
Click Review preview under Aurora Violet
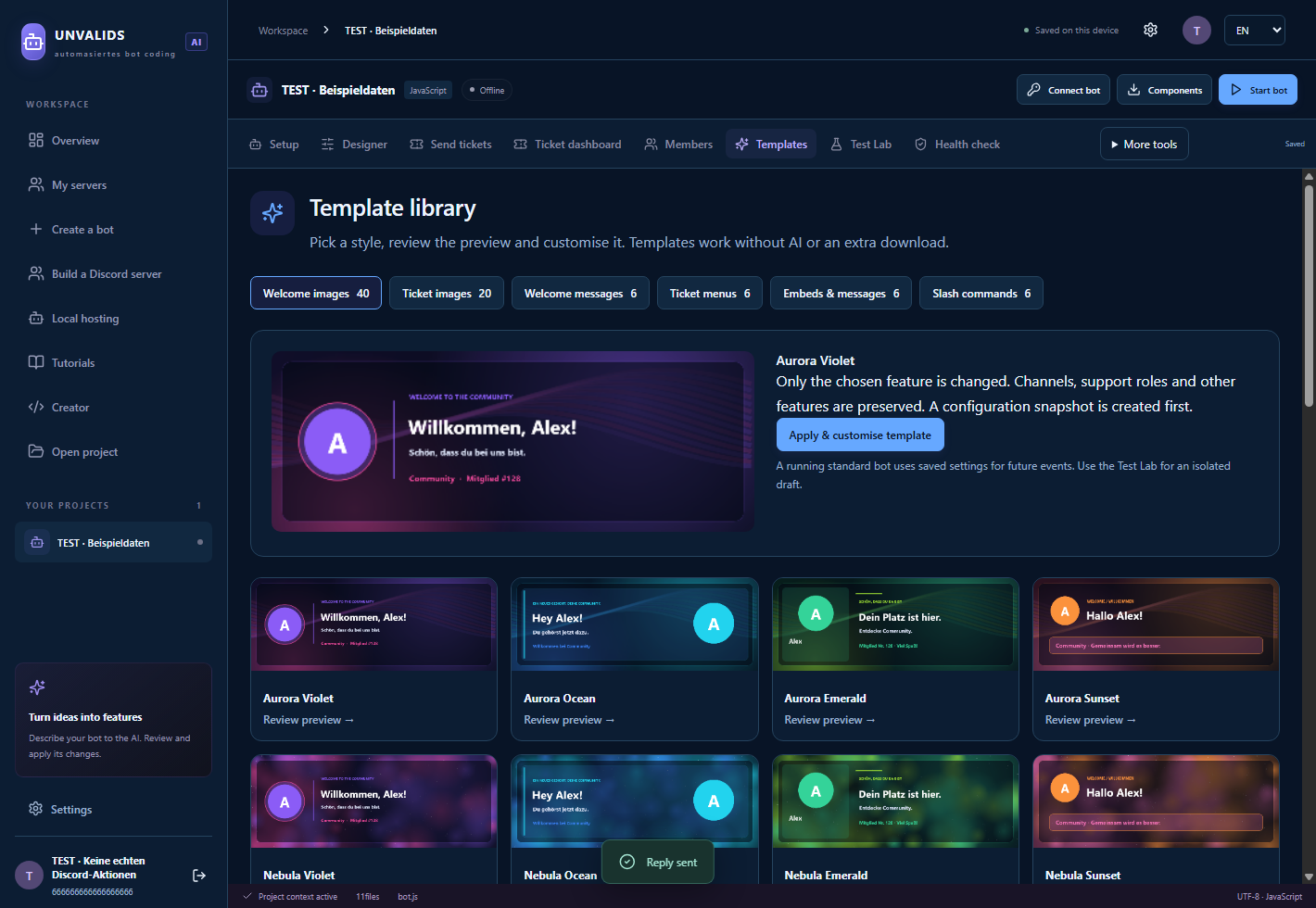[x=309, y=720]
